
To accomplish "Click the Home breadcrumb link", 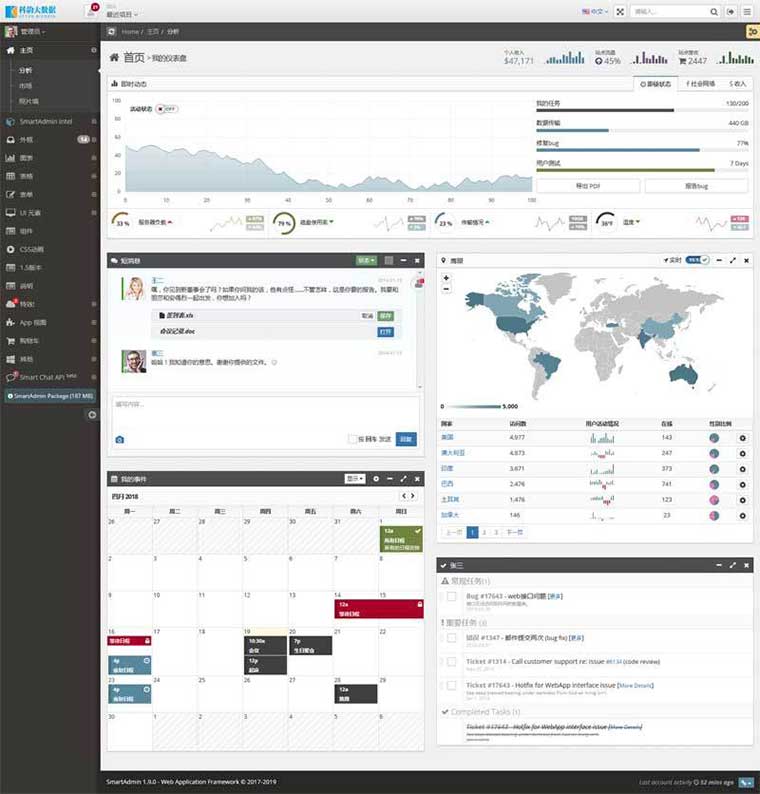I will [130, 31].
